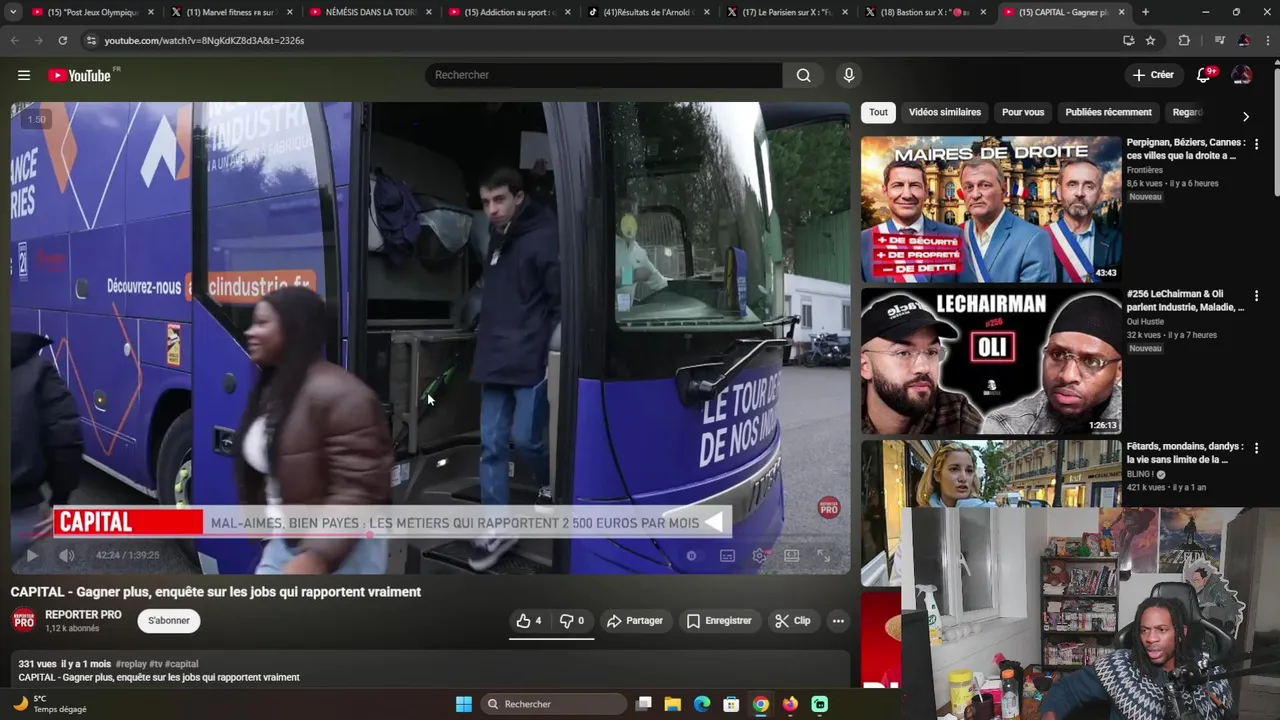1280x720 pixels.
Task: Select the Publiées récemment chip
Action: pos(1108,112)
